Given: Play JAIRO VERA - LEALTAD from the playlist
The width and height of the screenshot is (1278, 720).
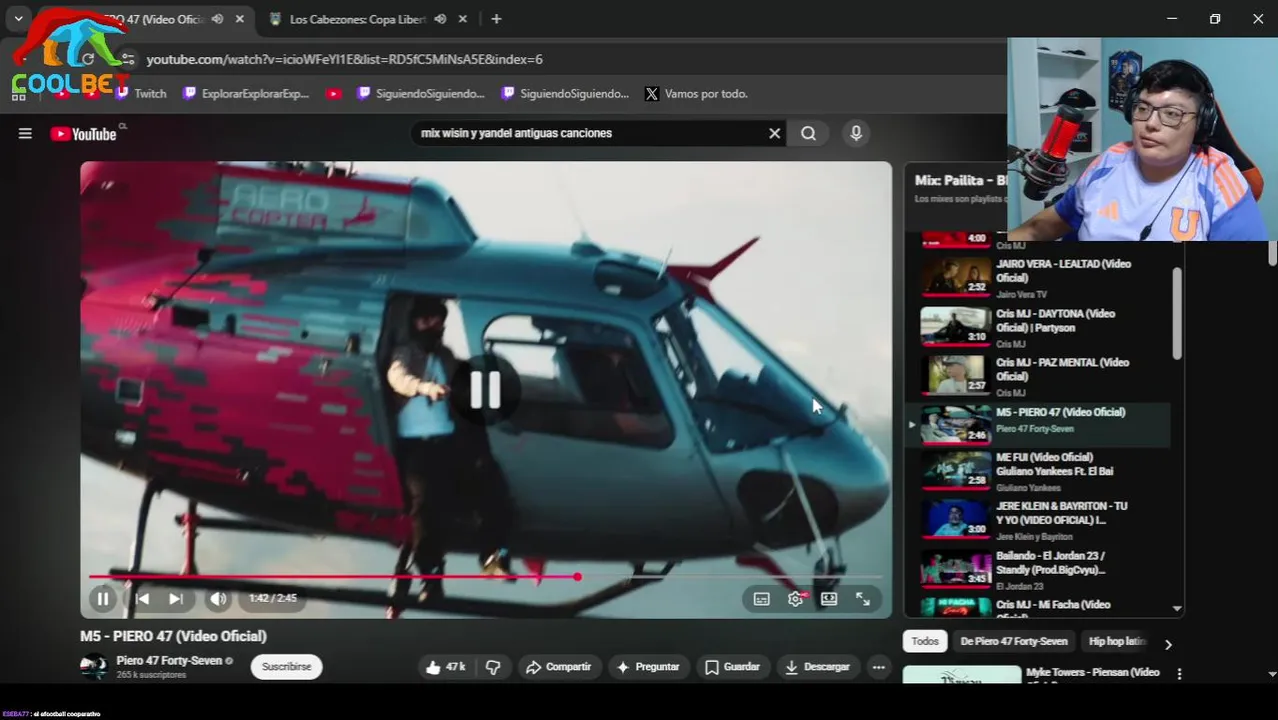Looking at the screenshot, I should pos(1038,278).
